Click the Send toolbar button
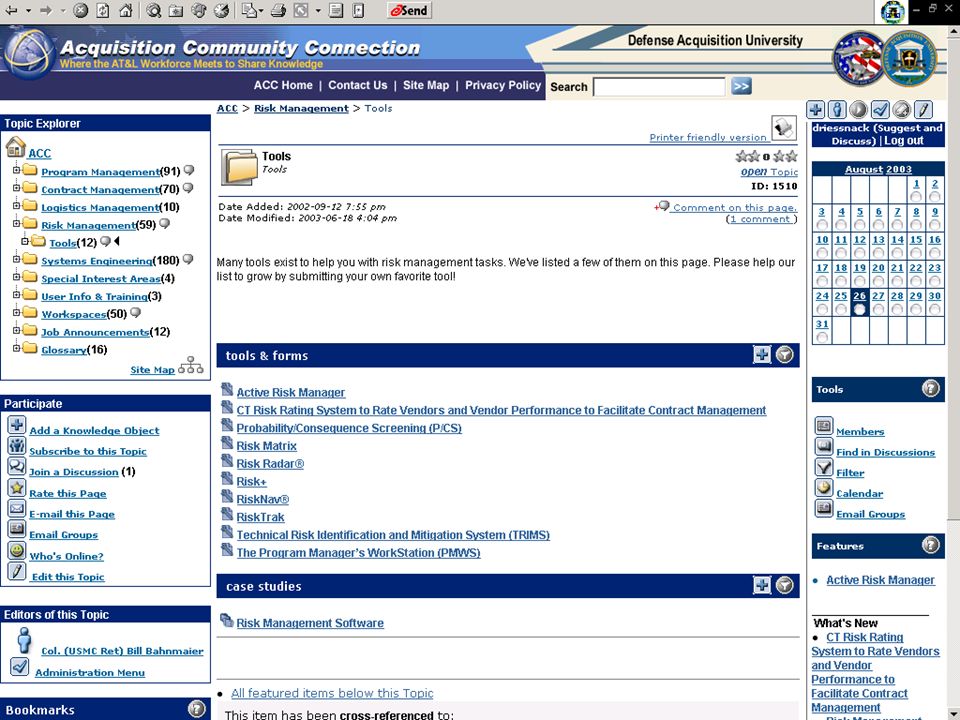 [409, 10]
